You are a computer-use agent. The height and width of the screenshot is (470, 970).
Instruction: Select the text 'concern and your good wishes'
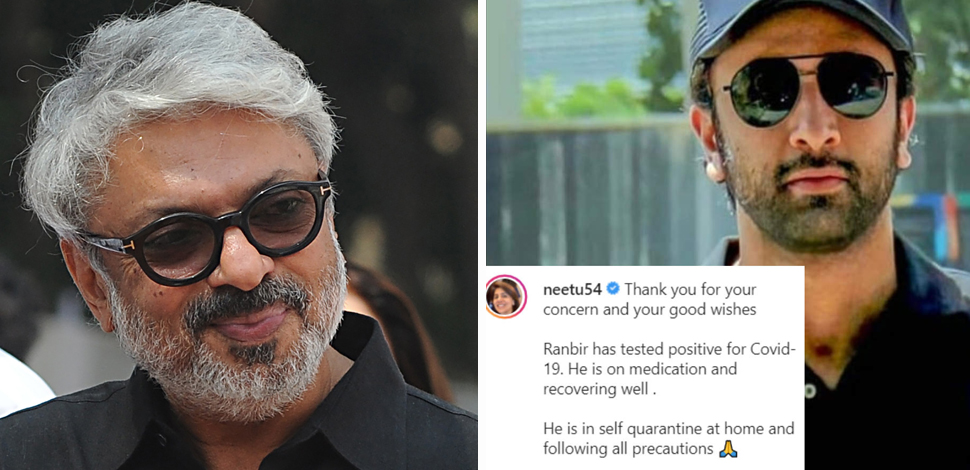coord(650,310)
